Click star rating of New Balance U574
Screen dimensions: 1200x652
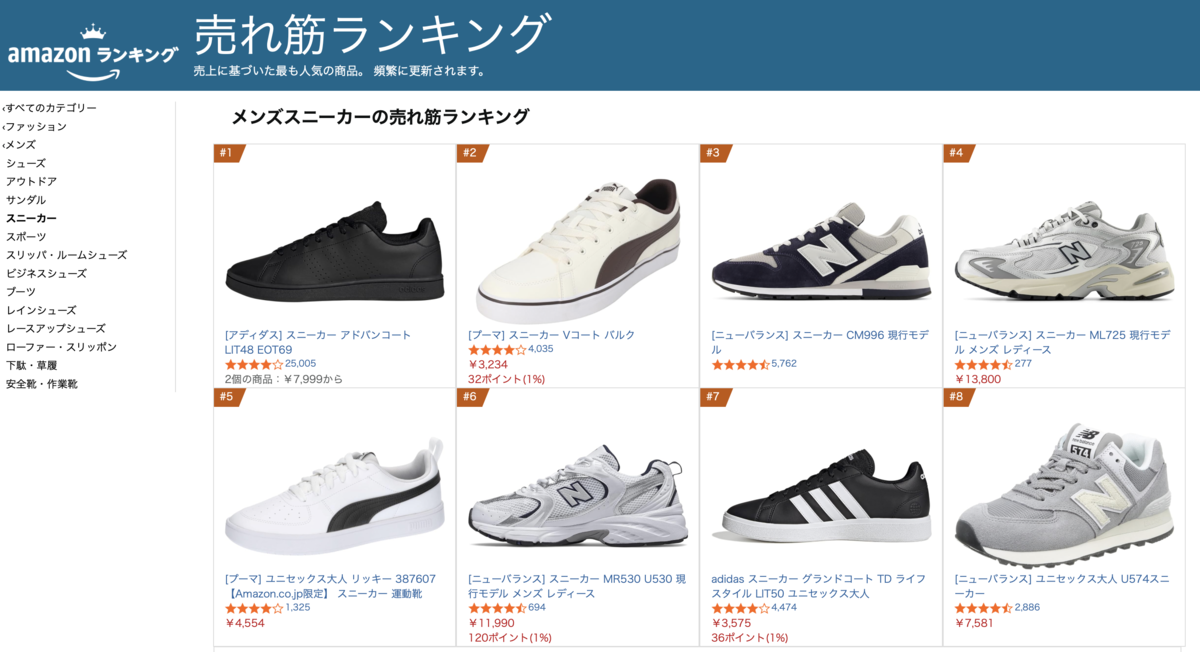pyautogui.click(x=983, y=608)
